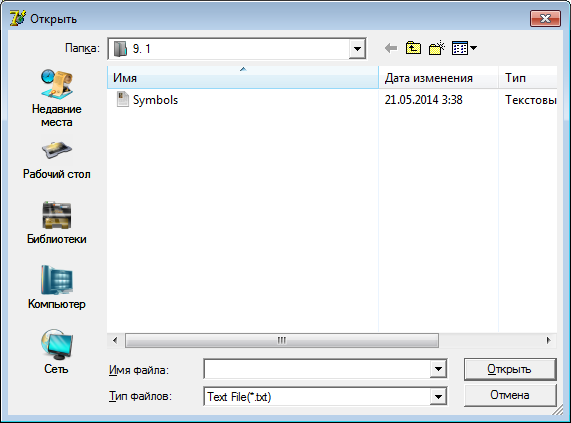The image size is (571, 423).
Task: Click the date 21.05.2014 3:38
Action: click(424, 100)
